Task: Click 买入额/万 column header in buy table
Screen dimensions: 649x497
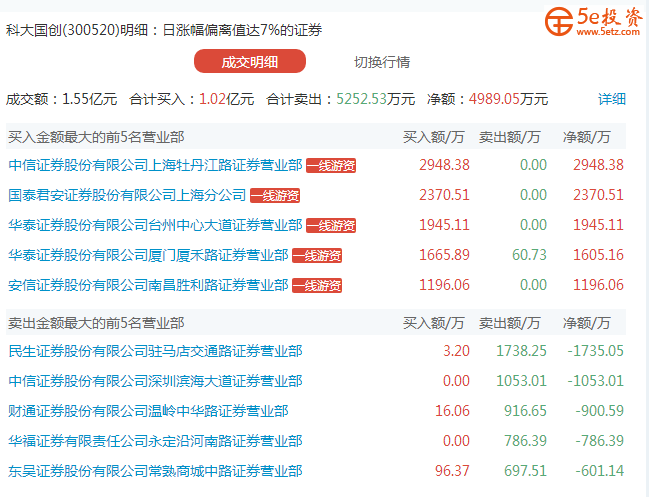Action: (x=433, y=137)
